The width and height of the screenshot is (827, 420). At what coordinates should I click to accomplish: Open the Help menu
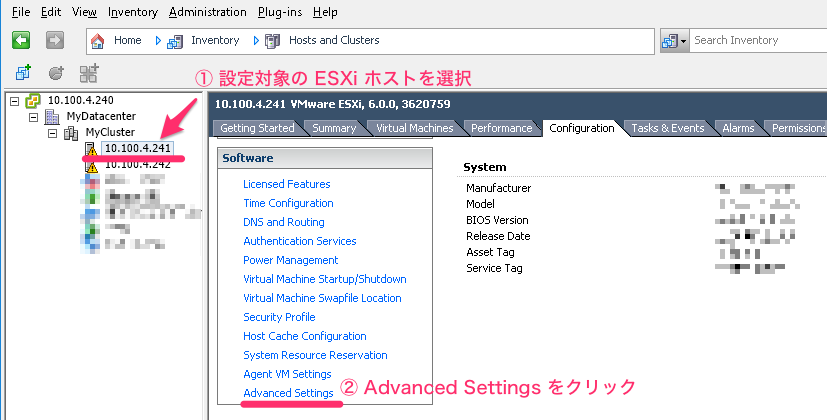pos(325,12)
